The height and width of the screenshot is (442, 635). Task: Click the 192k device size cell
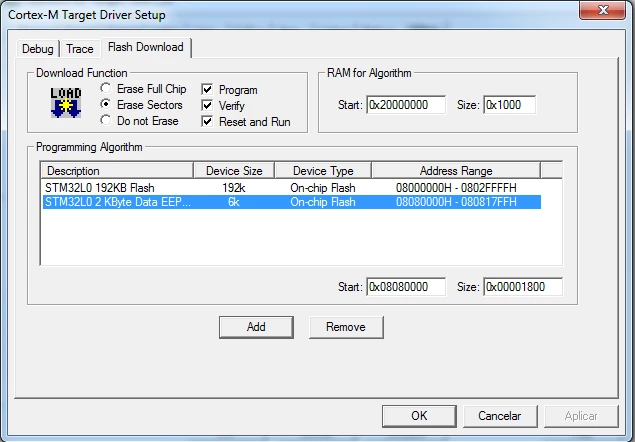[234, 188]
